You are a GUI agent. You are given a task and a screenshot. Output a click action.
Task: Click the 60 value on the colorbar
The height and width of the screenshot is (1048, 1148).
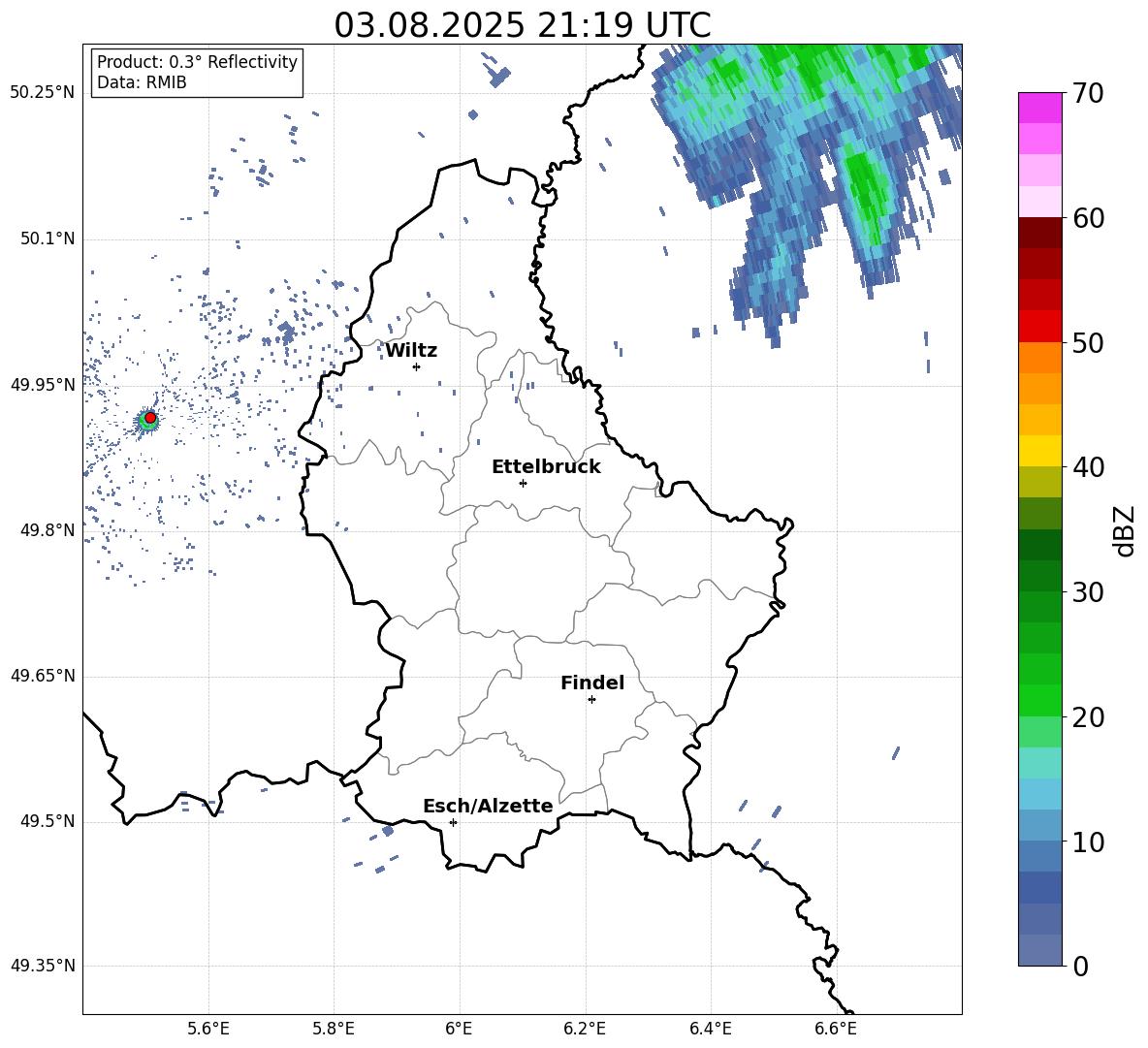tap(1088, 218)
